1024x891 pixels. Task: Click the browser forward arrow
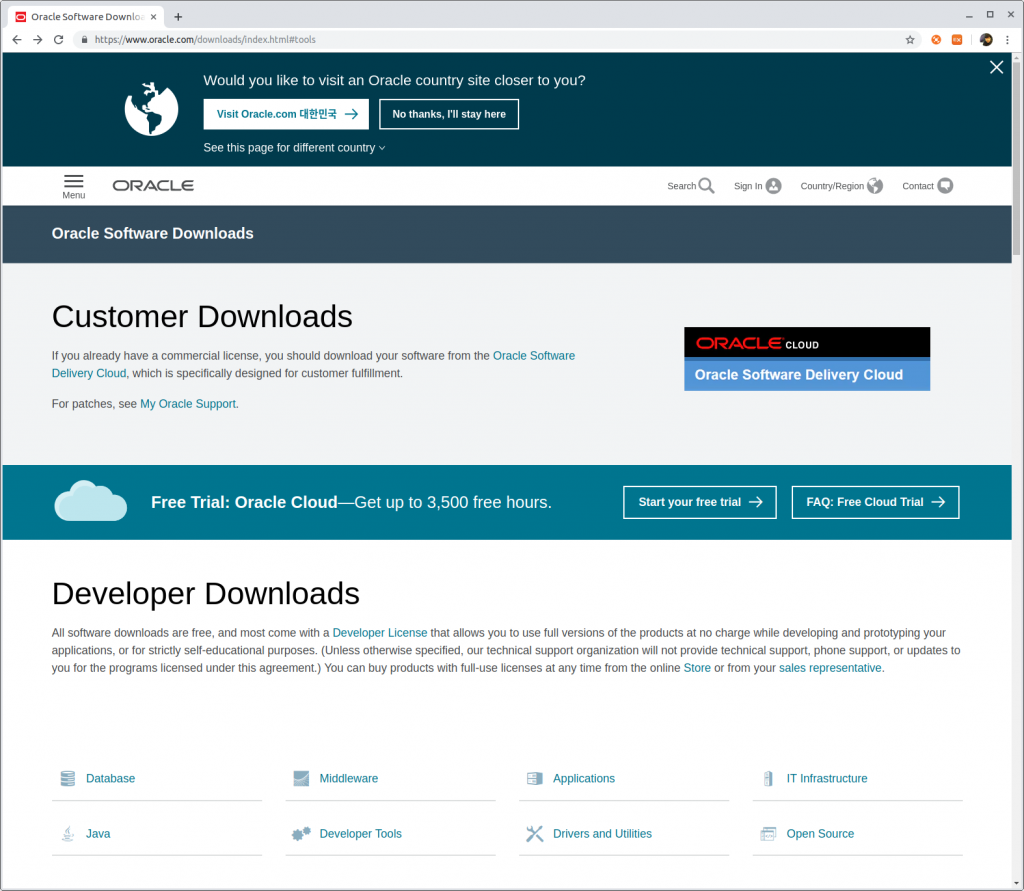pyautogui.click(x=38, y=40)
